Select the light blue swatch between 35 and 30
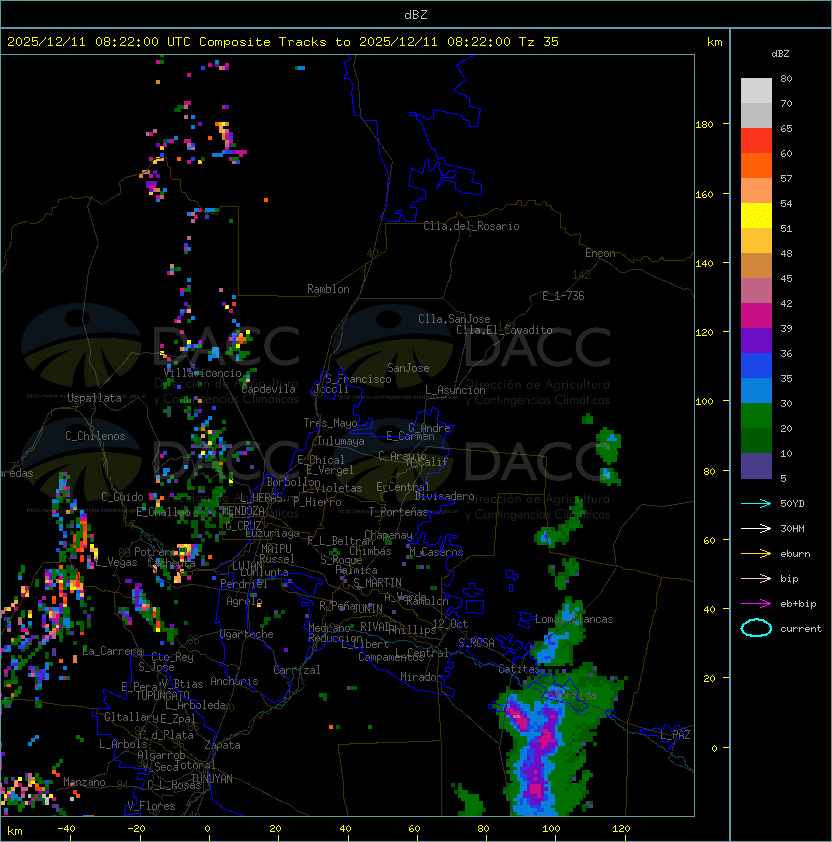Image resolution: width=832 pixels, height=842 pixels. [756, 390]
